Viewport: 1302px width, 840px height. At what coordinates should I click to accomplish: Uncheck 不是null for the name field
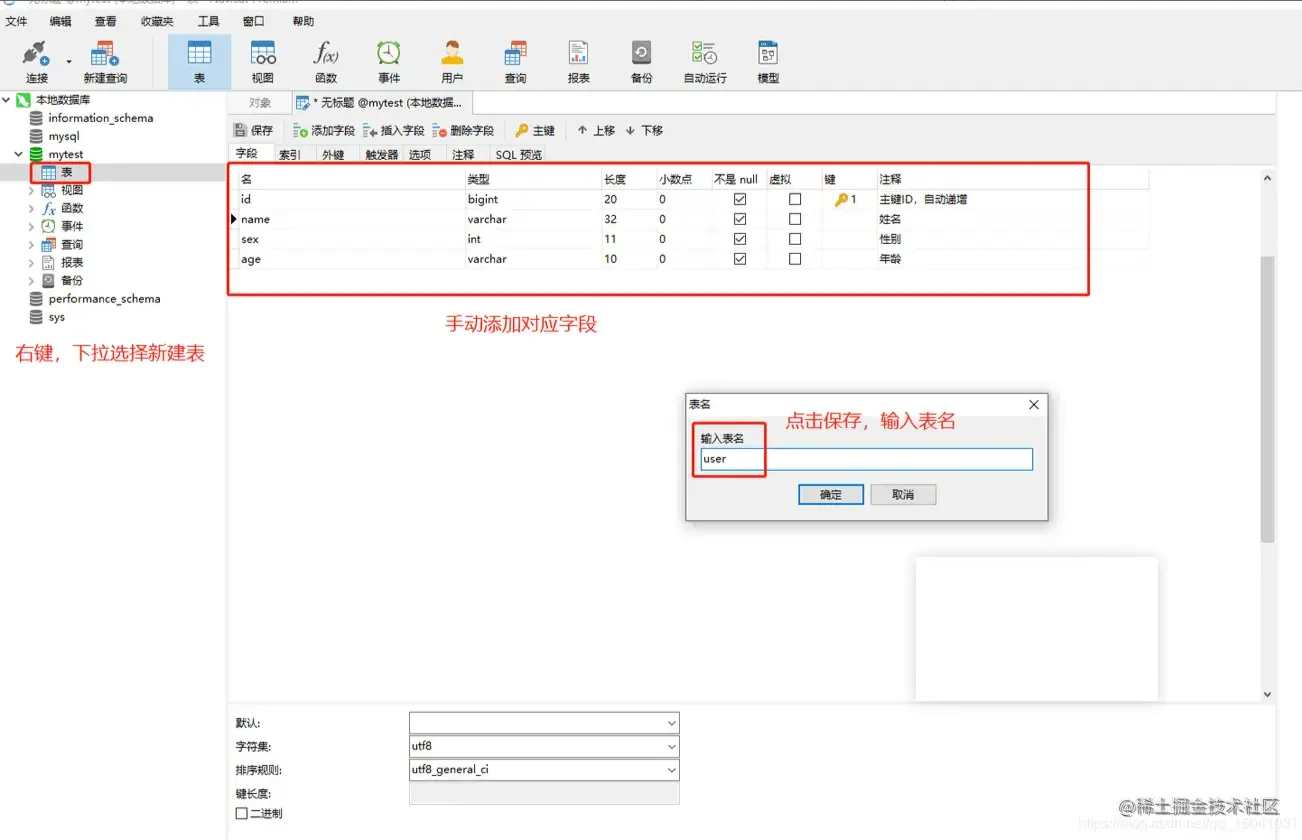pyautogui.click(x=739, y=218)
